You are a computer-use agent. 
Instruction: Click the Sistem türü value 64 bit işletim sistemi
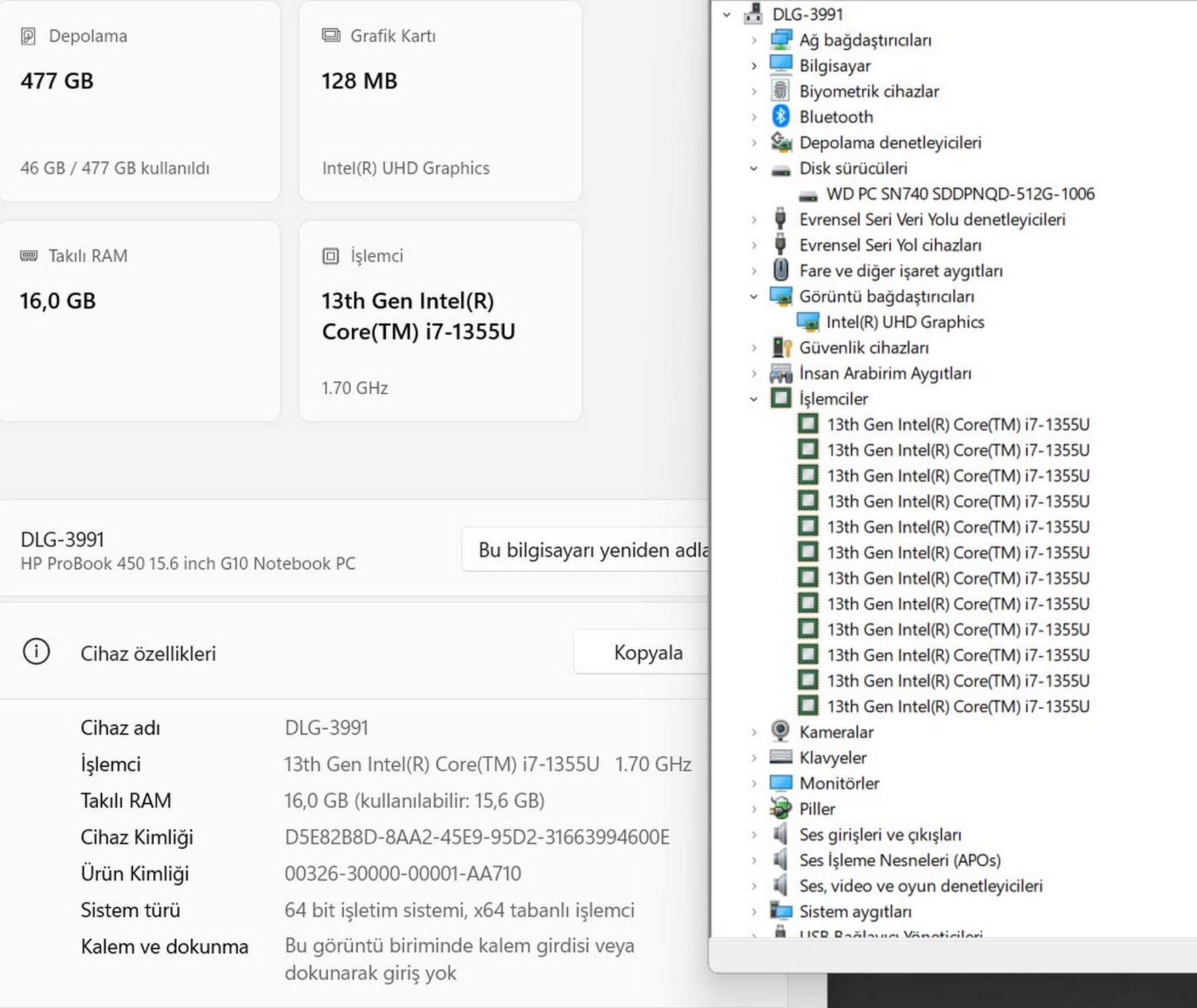pos(459,910)
